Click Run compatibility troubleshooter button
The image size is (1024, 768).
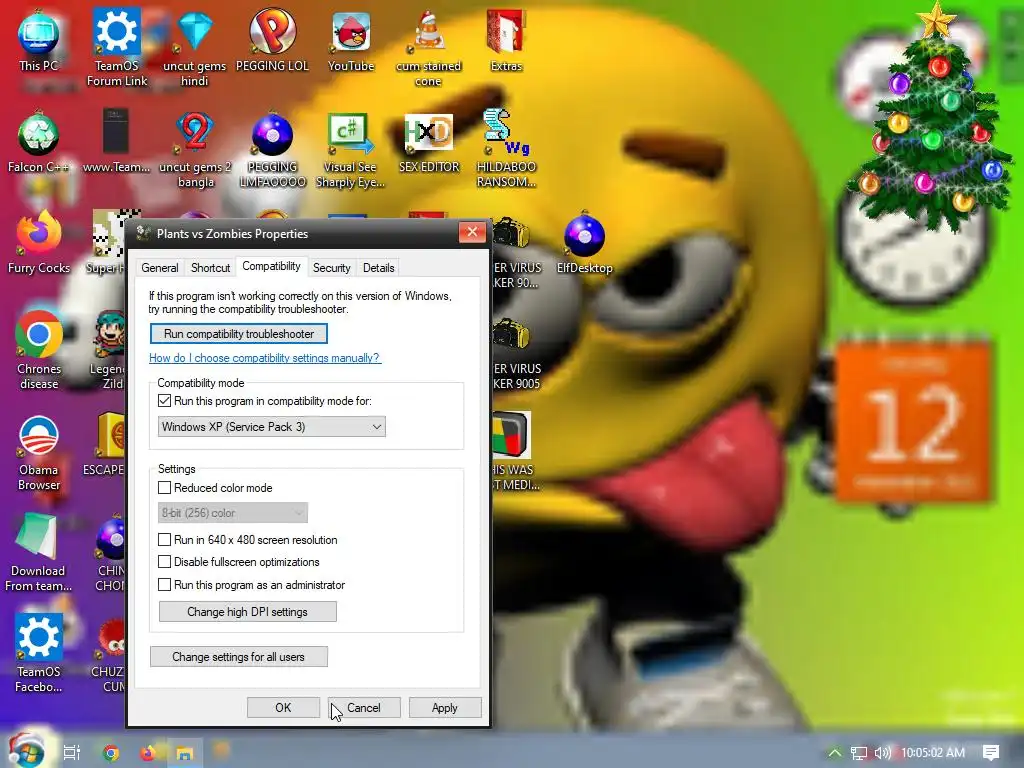[239, 334]
